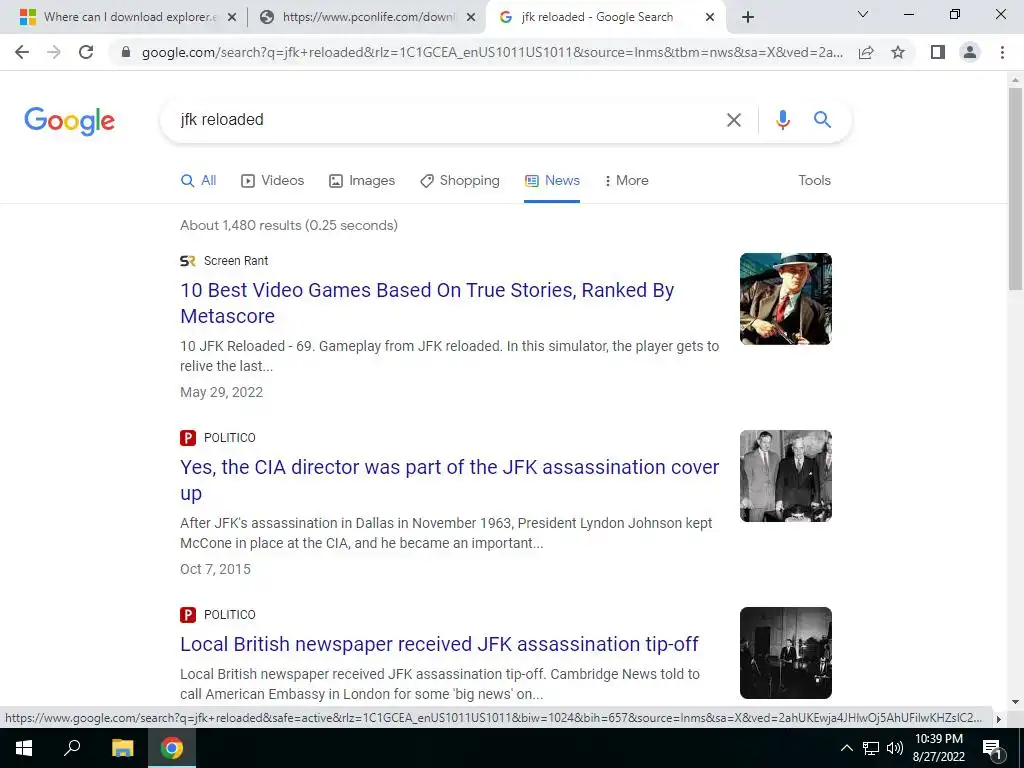Close the jfk reloaded Google Search tab
1024x768 pixels.
coord(710,18)
